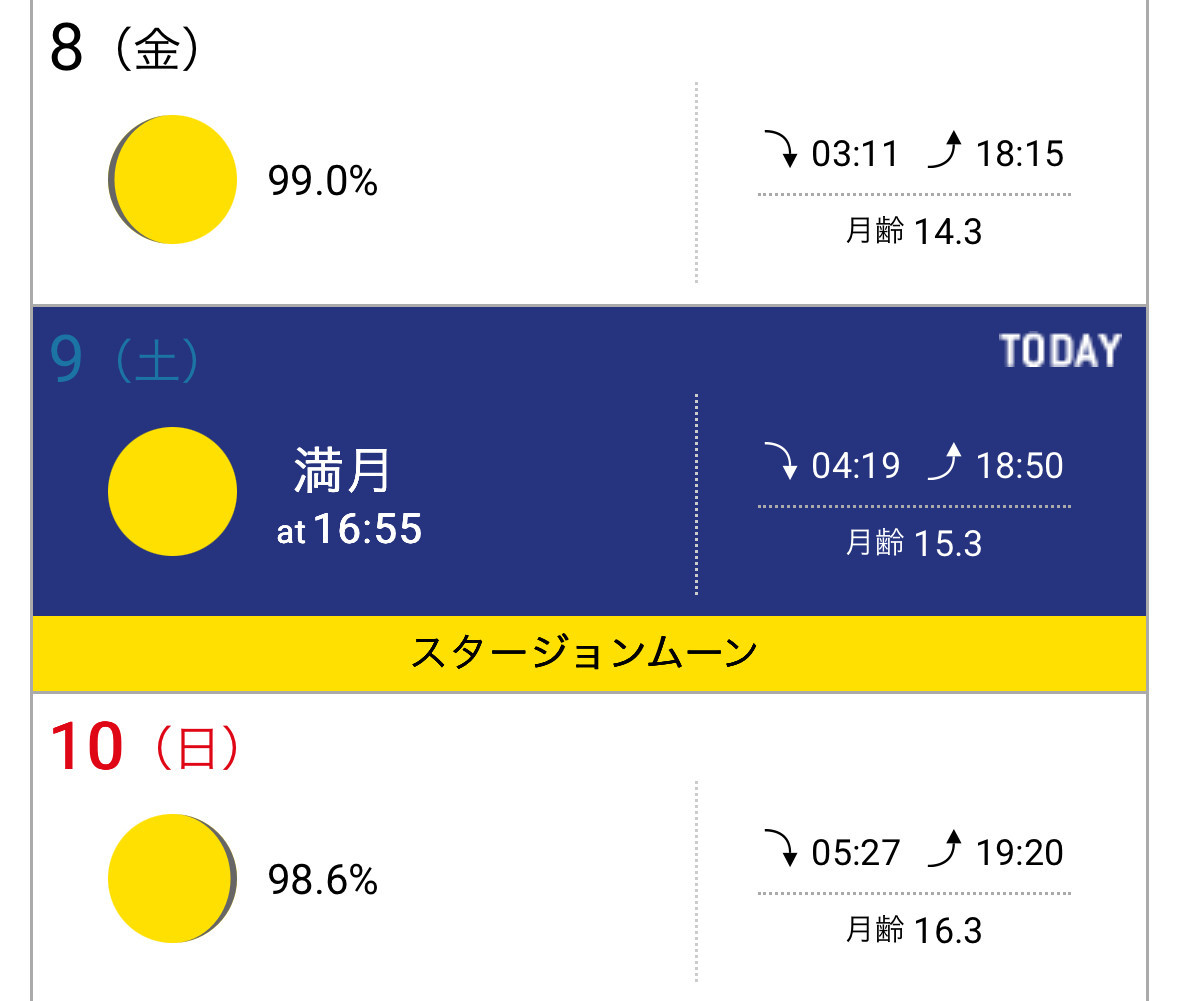Click moonset arrow icon next to 03:11
The image size is (1179, 1001).
tap(781, 149)
